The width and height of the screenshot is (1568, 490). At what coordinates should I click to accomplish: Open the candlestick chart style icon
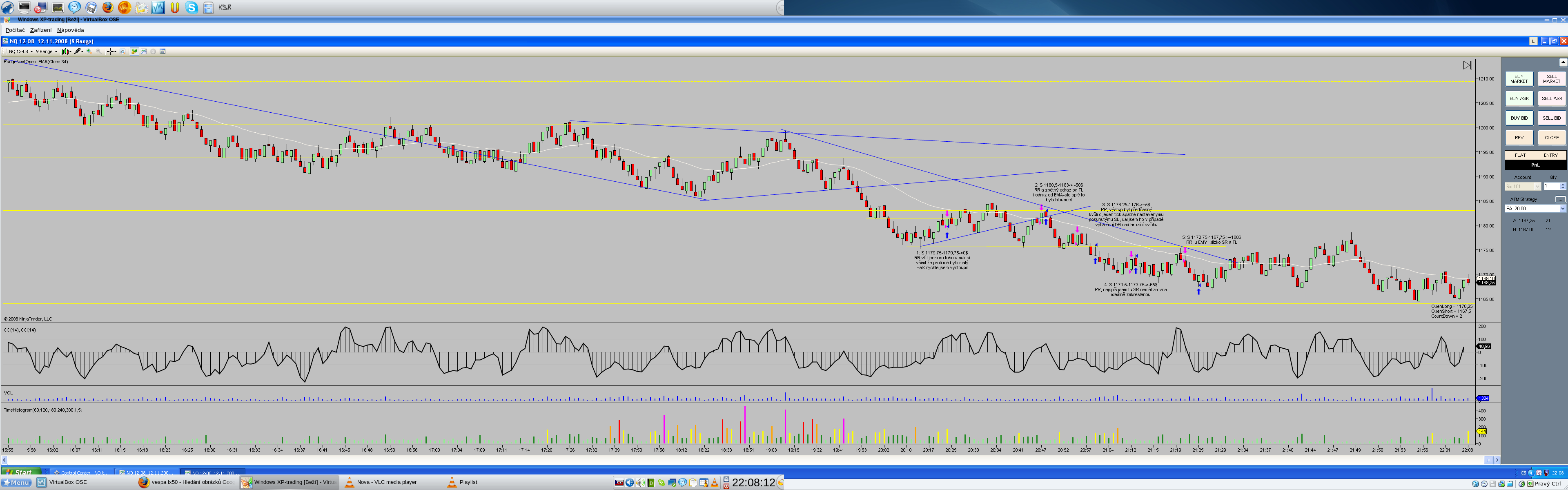pyautogui.click(x=65, y=52)
